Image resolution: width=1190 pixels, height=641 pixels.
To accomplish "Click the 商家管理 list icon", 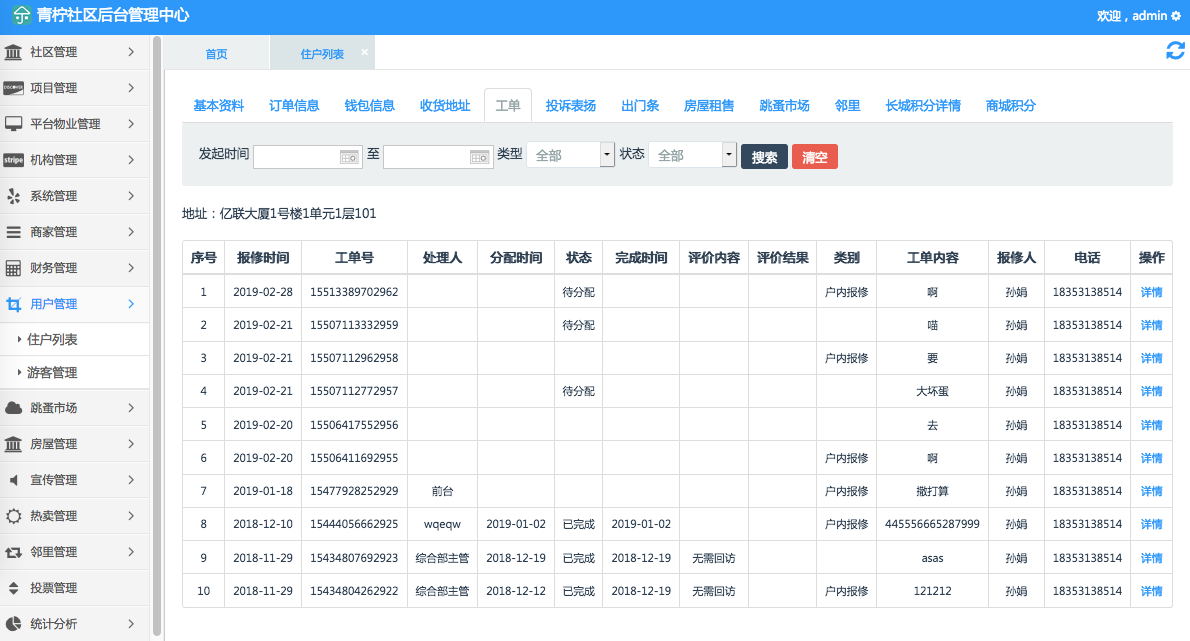I will click(13, 232).
